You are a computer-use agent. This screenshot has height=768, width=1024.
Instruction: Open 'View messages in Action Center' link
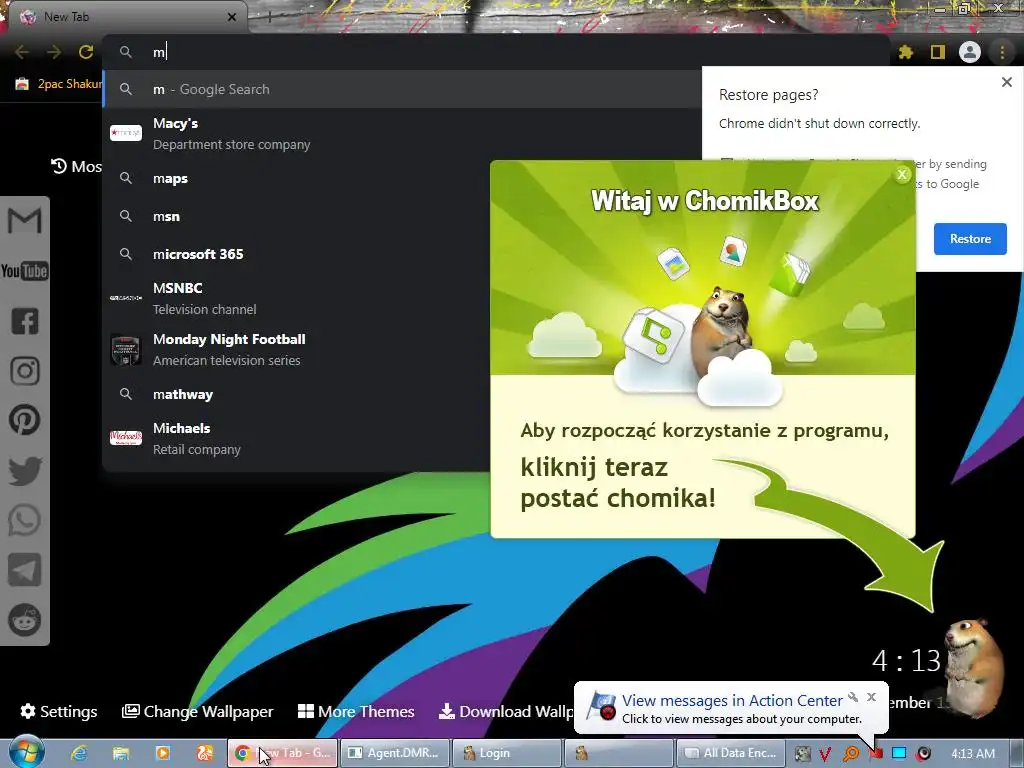731,701
